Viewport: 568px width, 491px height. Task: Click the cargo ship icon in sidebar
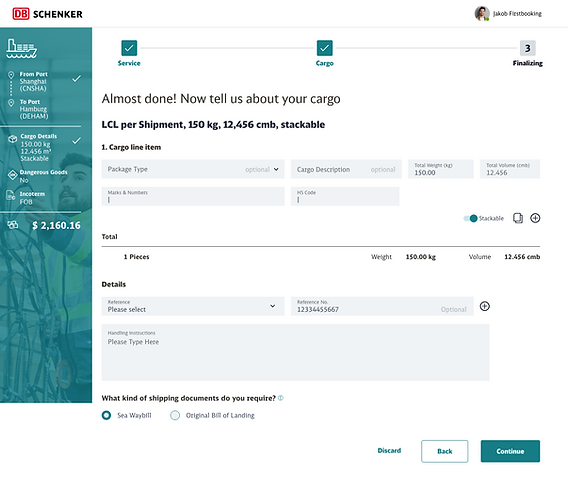point(21,49)
